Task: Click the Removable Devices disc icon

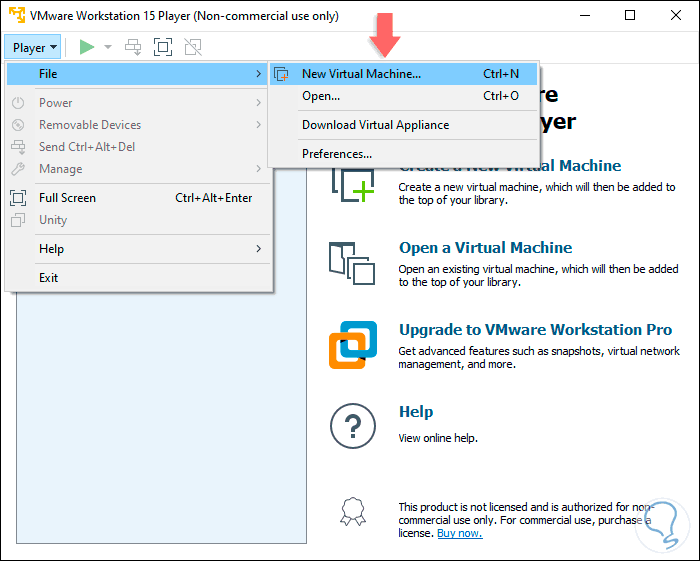Action: [x=18, y=125]
